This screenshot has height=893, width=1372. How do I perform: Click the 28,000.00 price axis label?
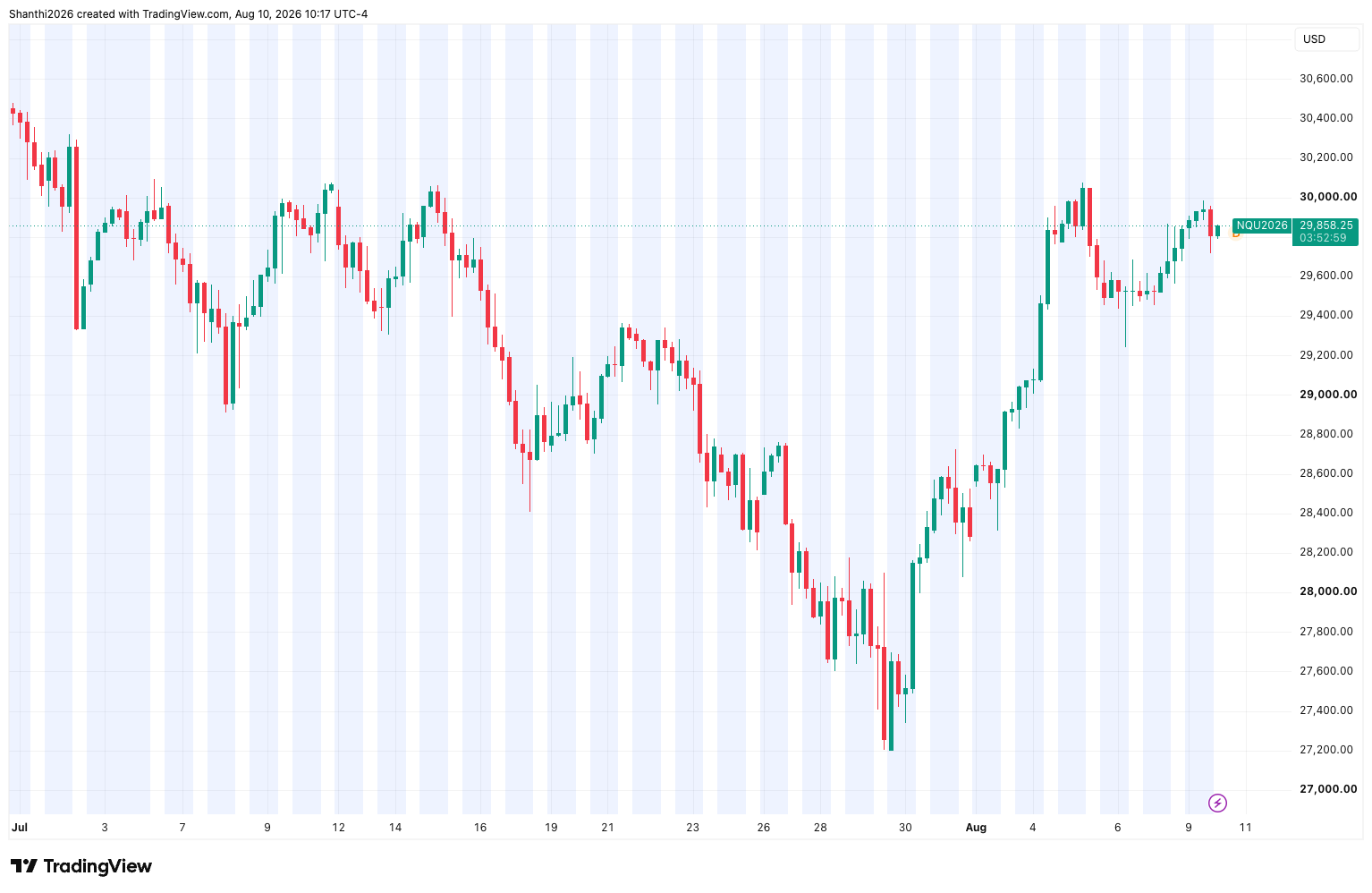pos(1328,591)
